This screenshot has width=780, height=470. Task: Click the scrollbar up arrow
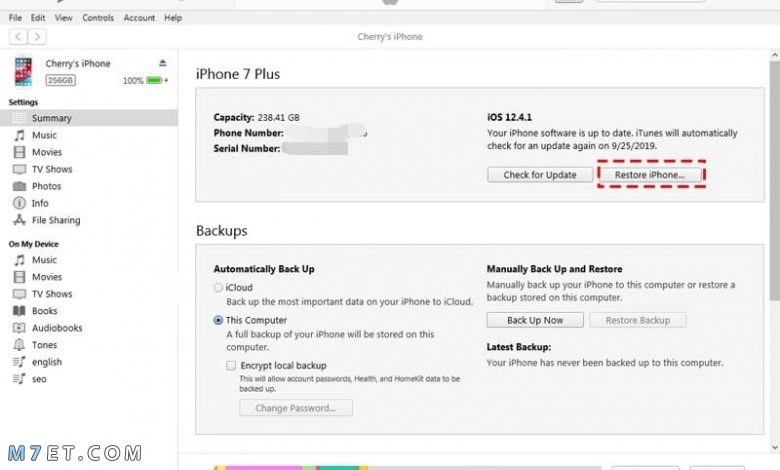[x=775, y=55]
